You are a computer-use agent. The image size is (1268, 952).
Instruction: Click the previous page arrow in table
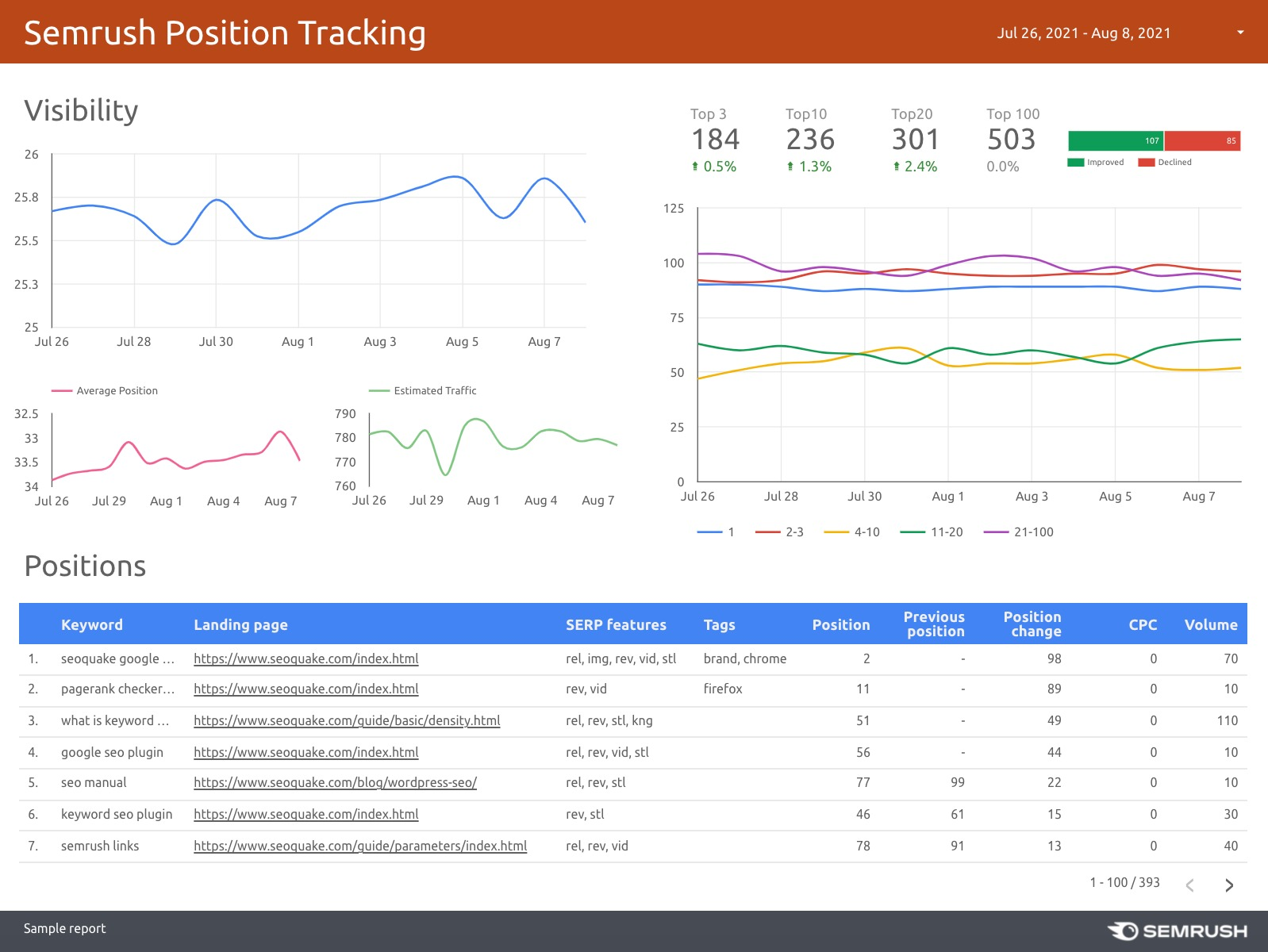[1189, 885]
